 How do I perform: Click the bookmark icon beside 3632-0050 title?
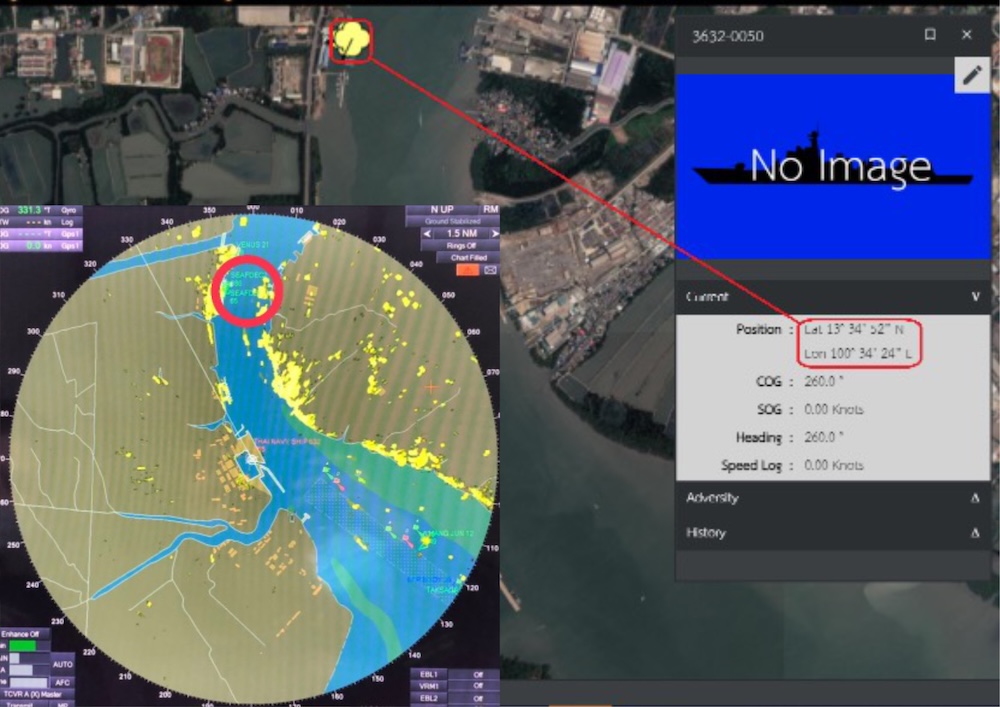[930, 35]
